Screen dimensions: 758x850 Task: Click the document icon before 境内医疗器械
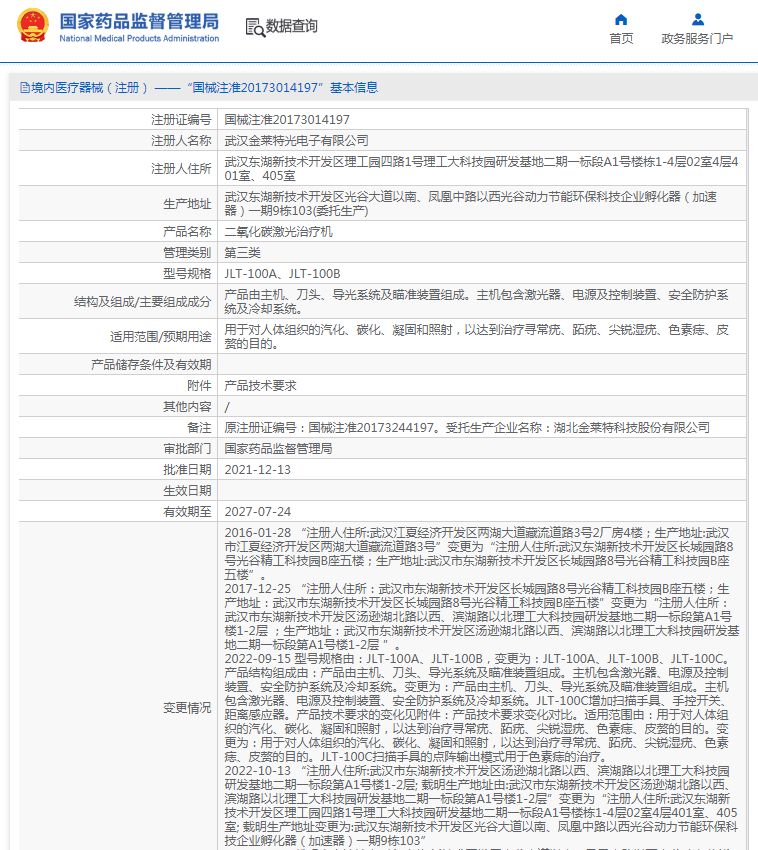(x=24, y=87)
